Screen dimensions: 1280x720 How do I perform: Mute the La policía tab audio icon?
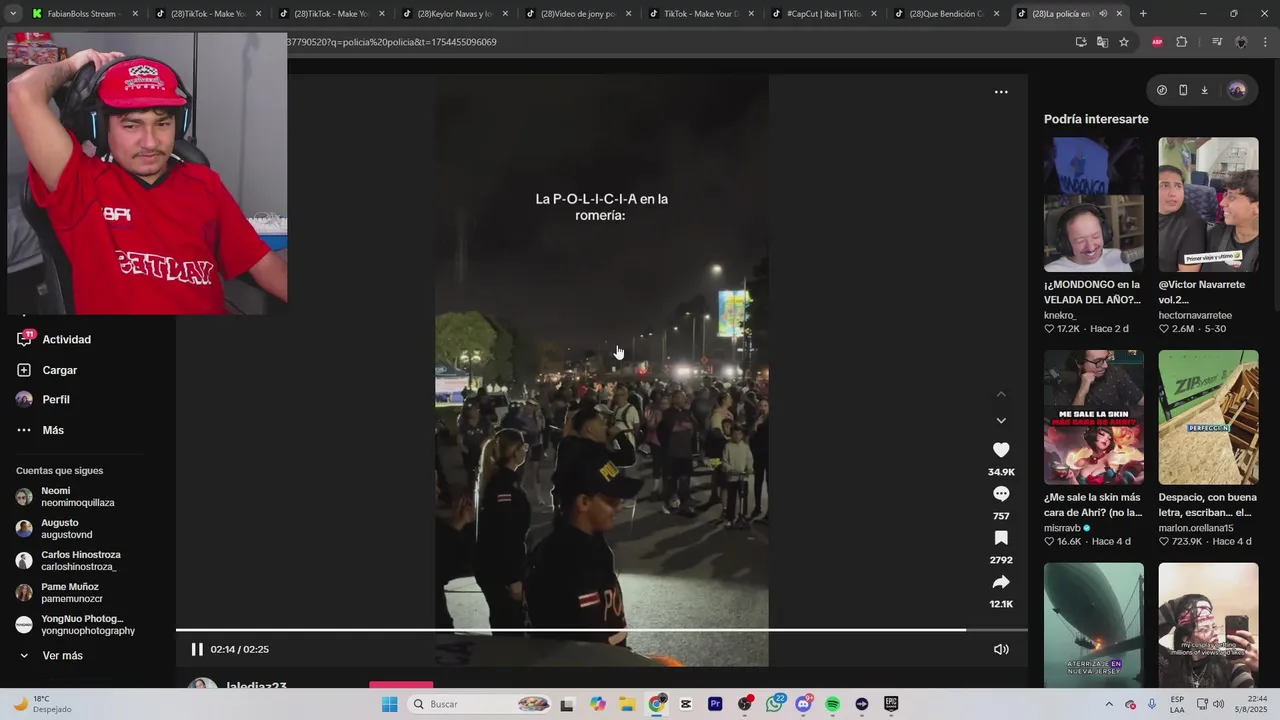point(1103,14)
